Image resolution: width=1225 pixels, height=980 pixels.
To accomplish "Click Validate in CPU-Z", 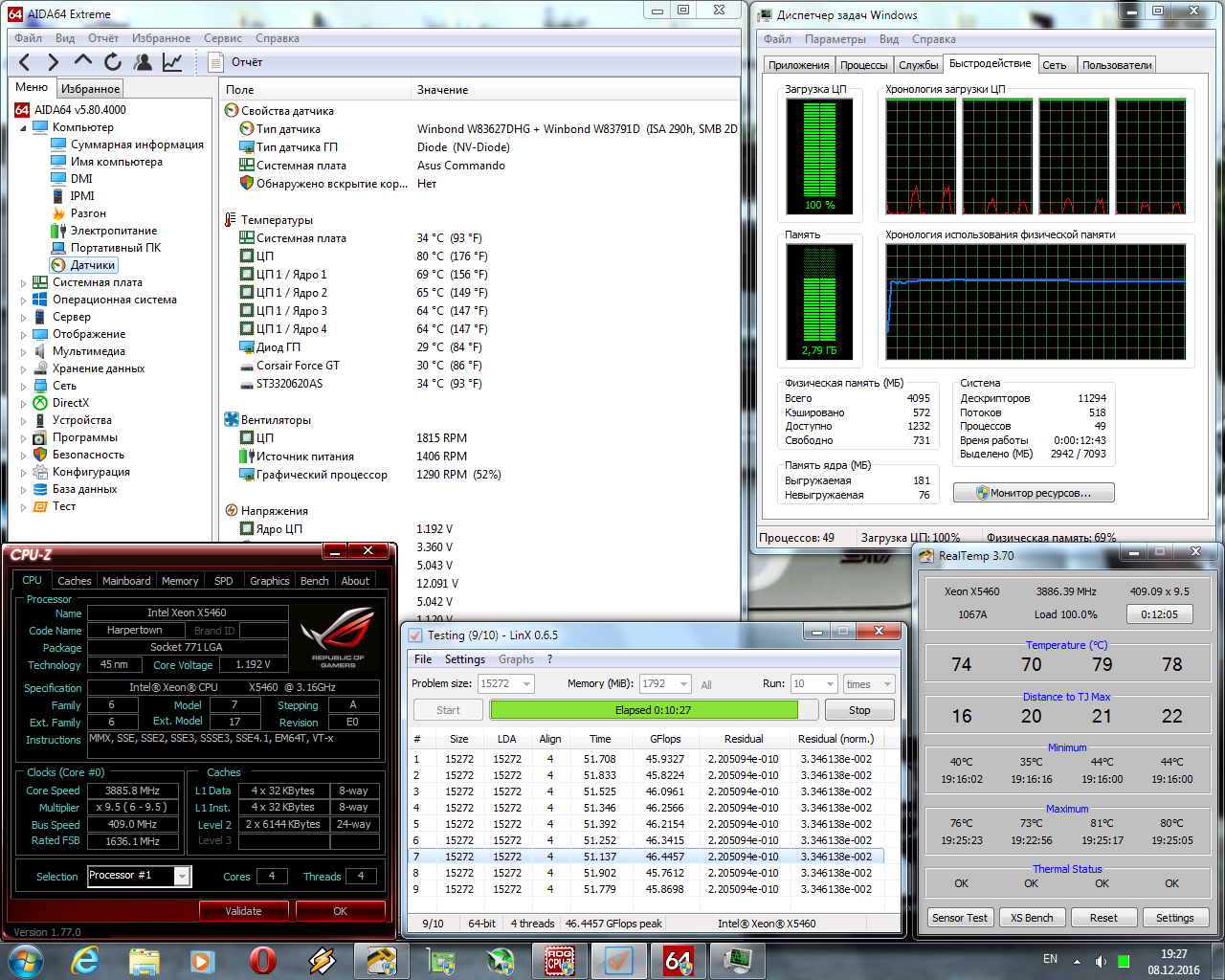I will [243, 911].
